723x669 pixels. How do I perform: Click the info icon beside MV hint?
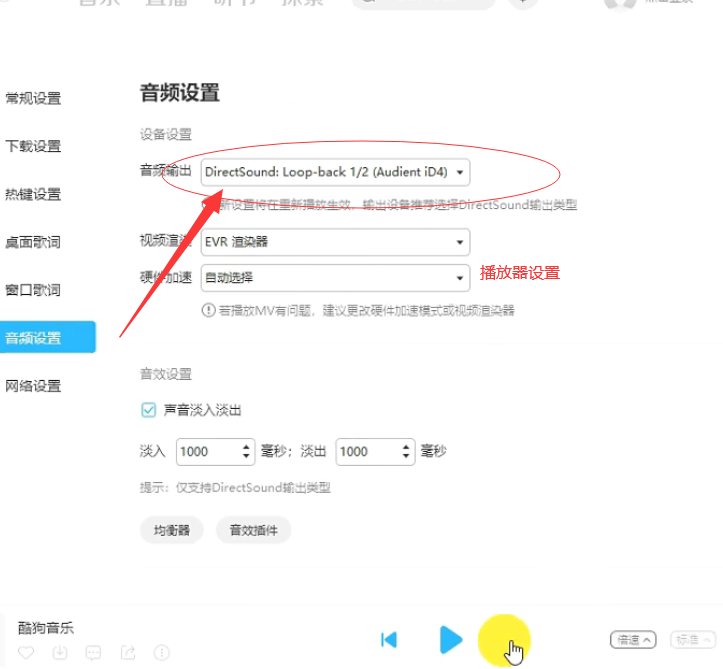208,310
